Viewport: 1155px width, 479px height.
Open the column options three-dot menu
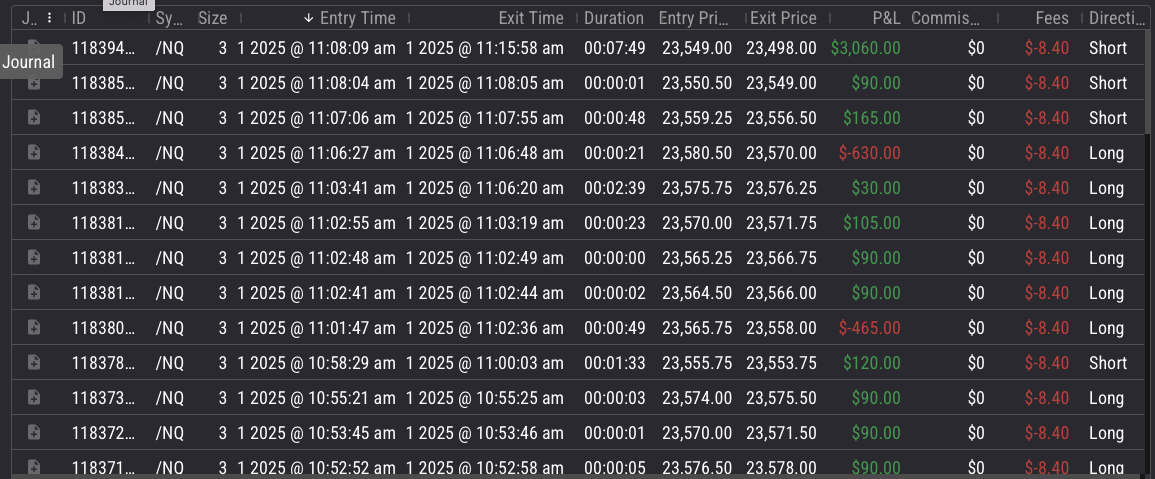click(49, 18)
